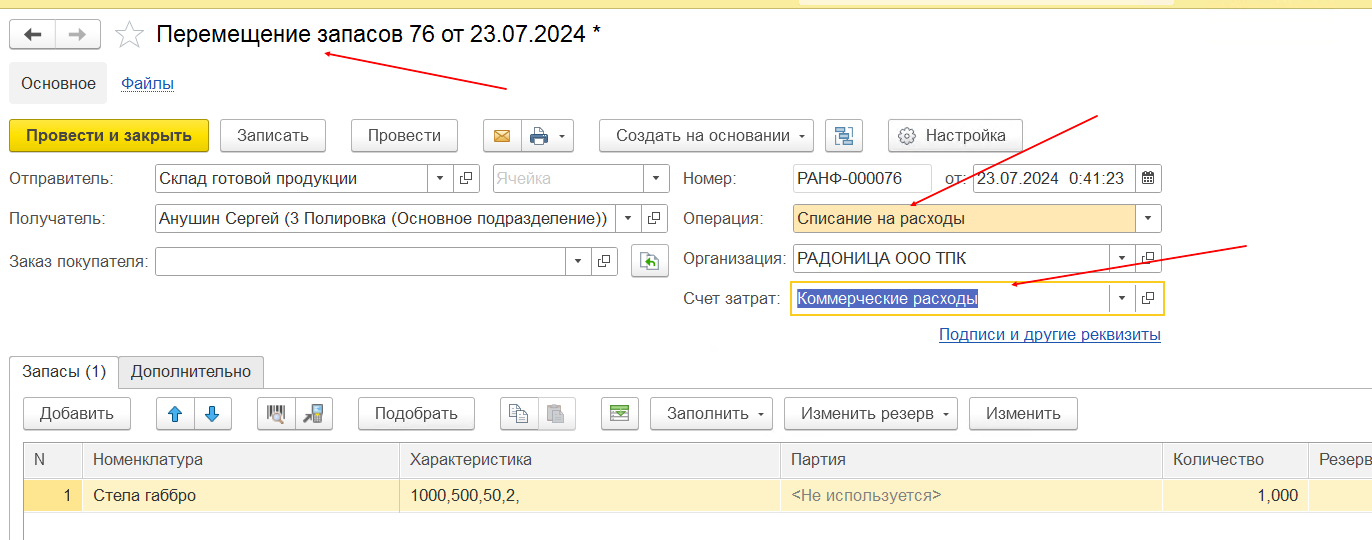Screen dimensions: 1372x540
Task: Select the Стела габбро nomenclature cell
Action: 241,495
